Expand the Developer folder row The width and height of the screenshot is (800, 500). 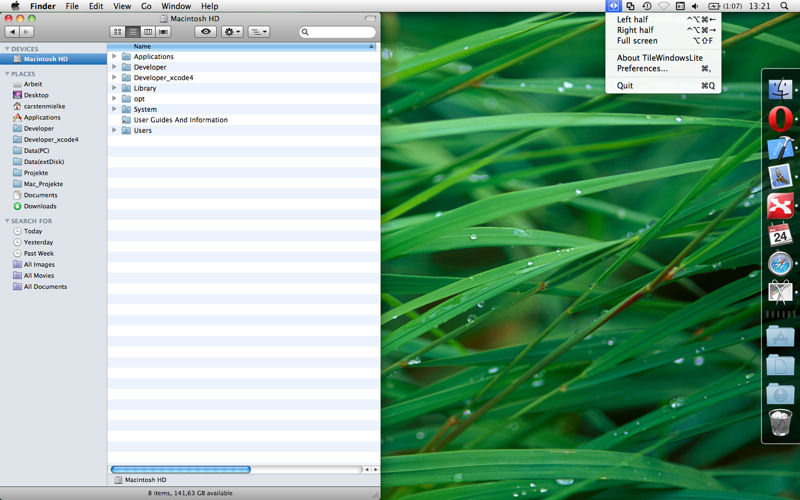[114, 67]
